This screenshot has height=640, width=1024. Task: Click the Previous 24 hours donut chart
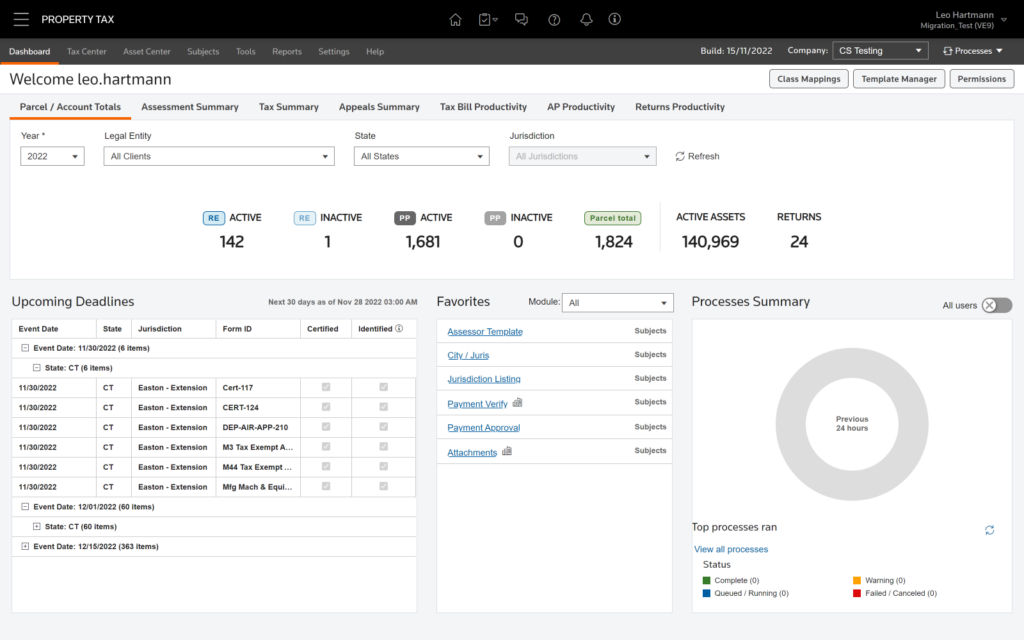coord(851,424)
